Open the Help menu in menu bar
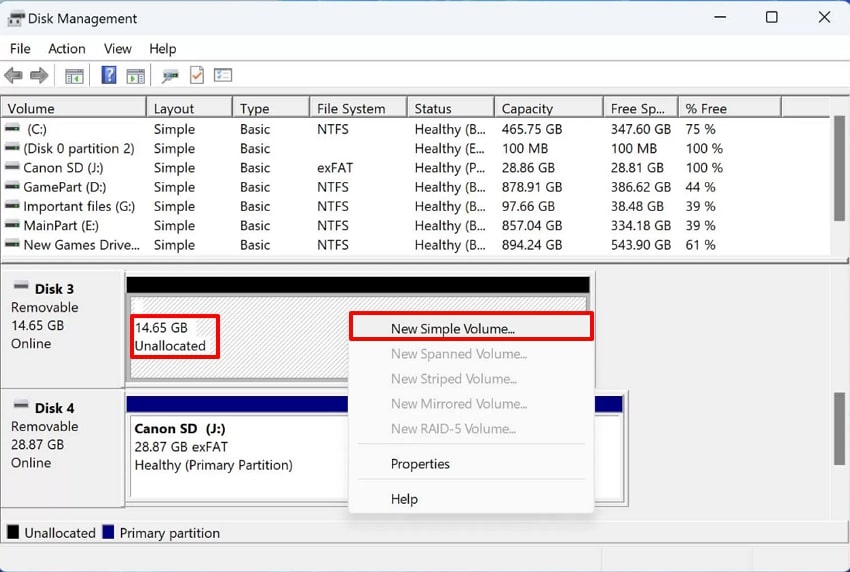This screenshot has height=572, width=850. click(163, 49)
